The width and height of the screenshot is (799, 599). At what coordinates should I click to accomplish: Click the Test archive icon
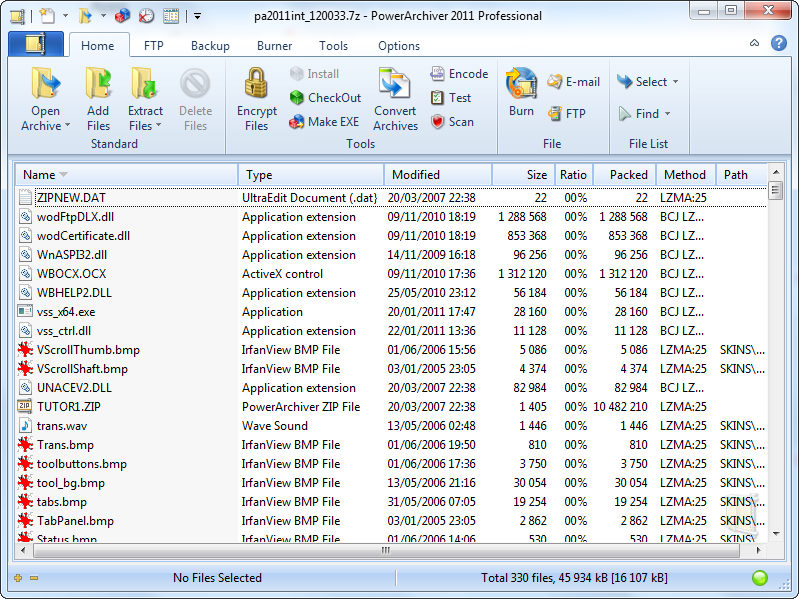point(437,97)
